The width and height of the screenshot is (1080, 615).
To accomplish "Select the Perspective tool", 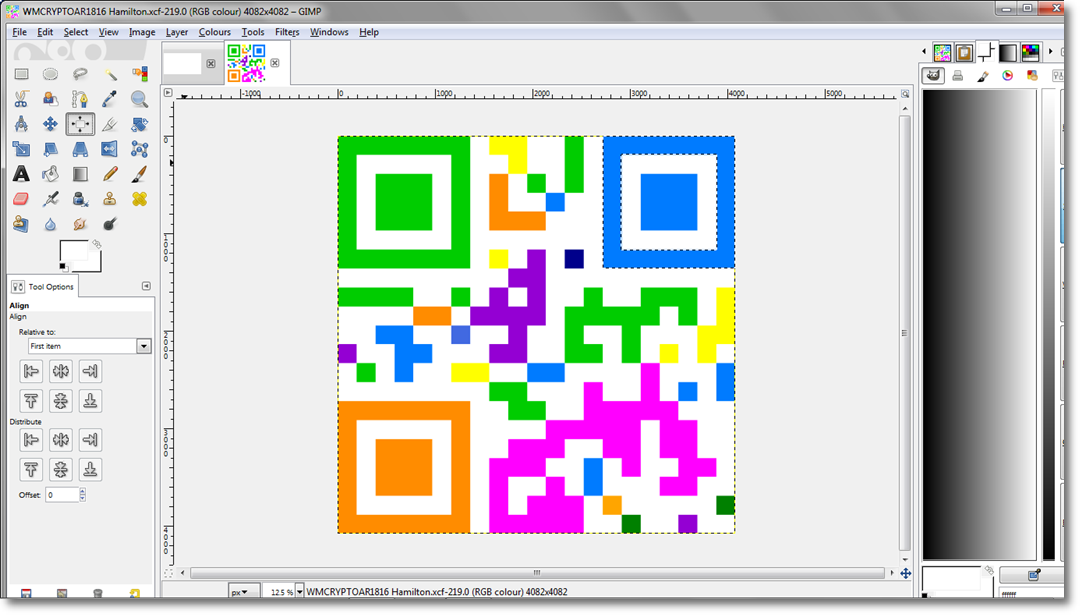I will pos(80,149).
